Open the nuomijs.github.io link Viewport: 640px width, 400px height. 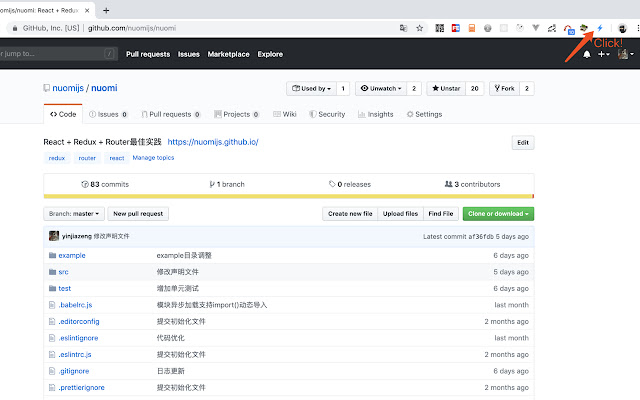(x=213, y=142)
